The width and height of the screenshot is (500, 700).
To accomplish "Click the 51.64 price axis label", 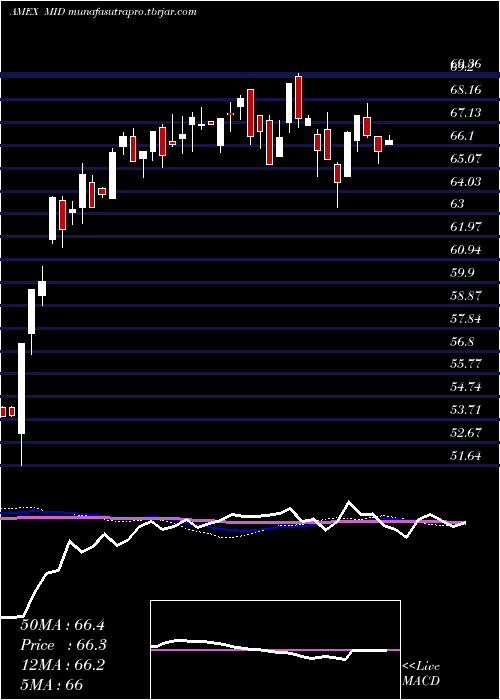I will 466,456.
